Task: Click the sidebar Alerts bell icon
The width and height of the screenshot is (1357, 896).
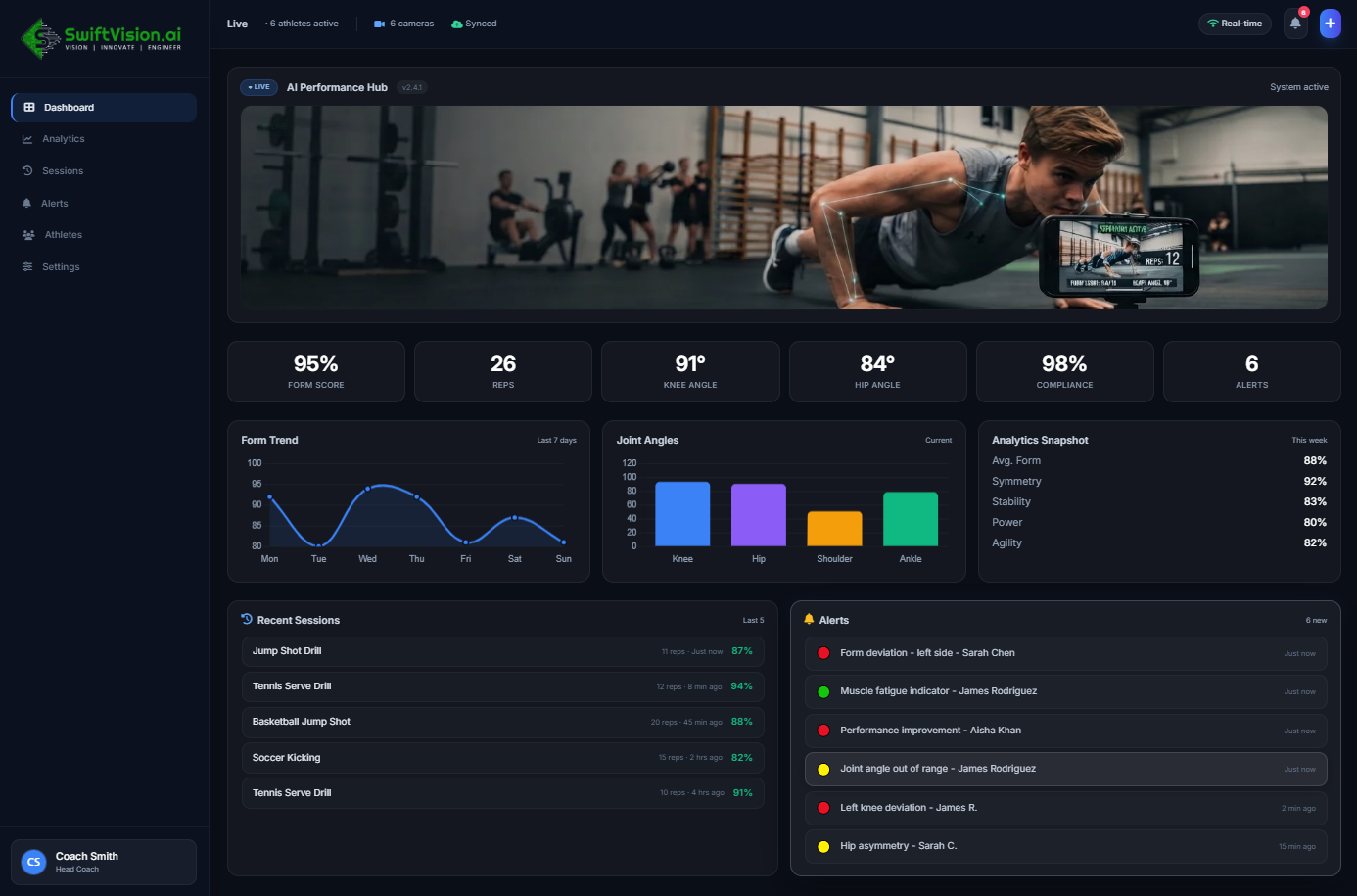Action: pyautogui.click(x=26, y=204)
